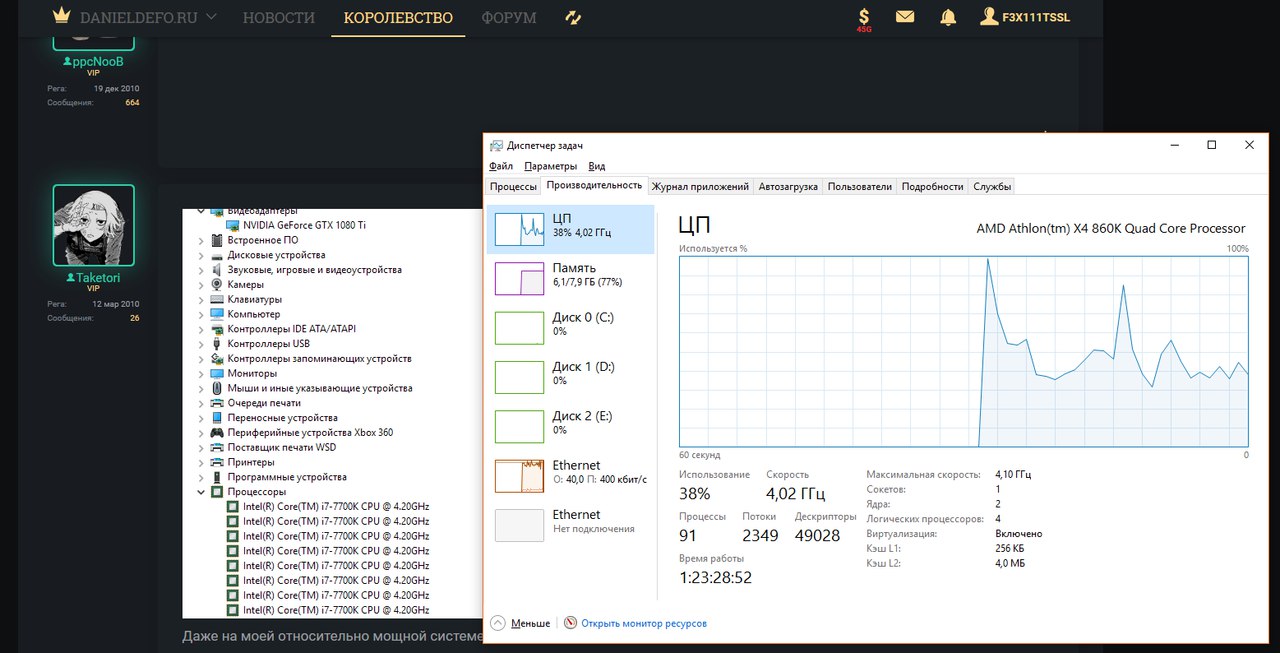Click the Меньше button in Task Manager
This screenshot has height=653, width=1280.
click(519, 623)
